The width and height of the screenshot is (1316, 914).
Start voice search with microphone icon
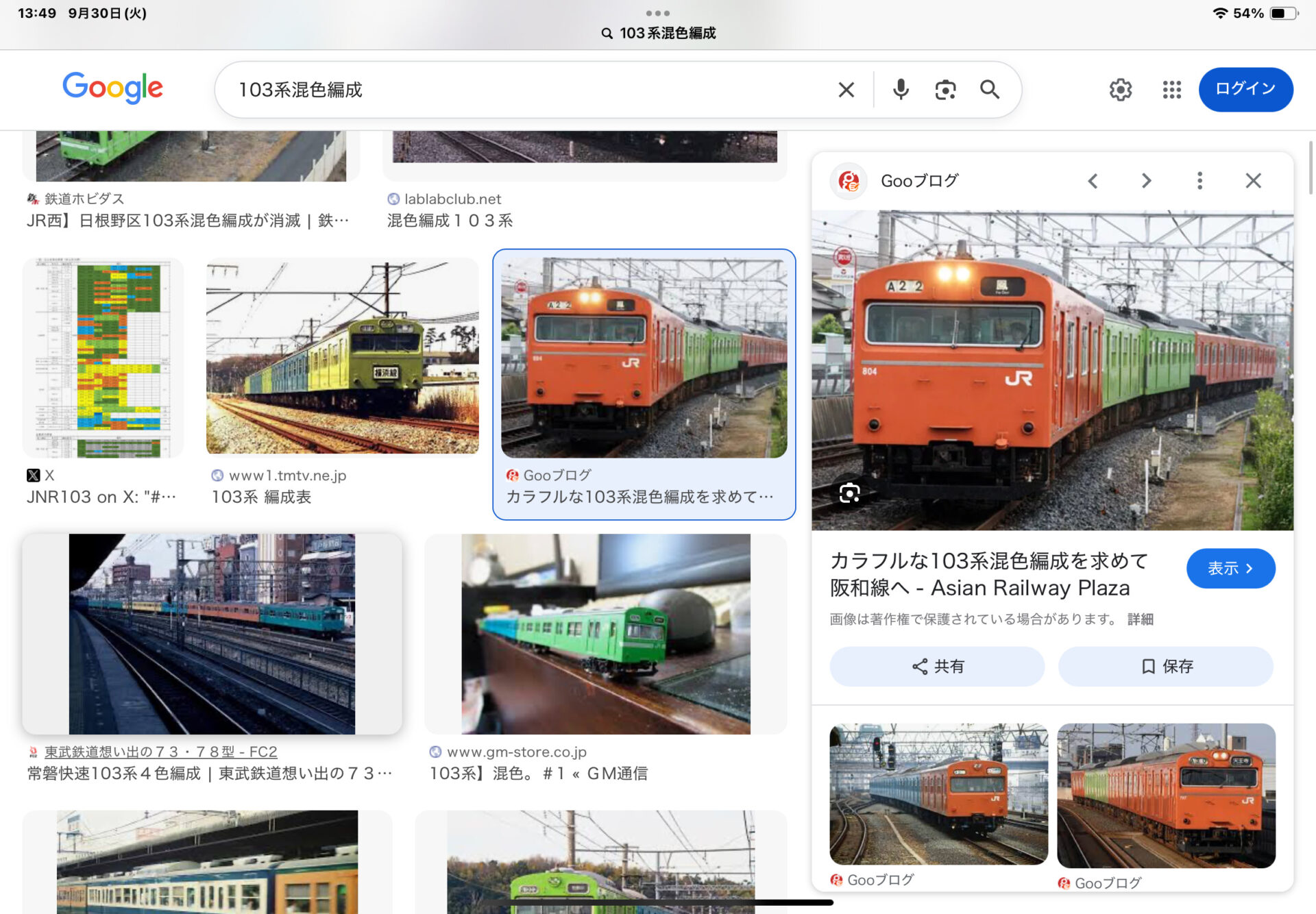point(901,90)
